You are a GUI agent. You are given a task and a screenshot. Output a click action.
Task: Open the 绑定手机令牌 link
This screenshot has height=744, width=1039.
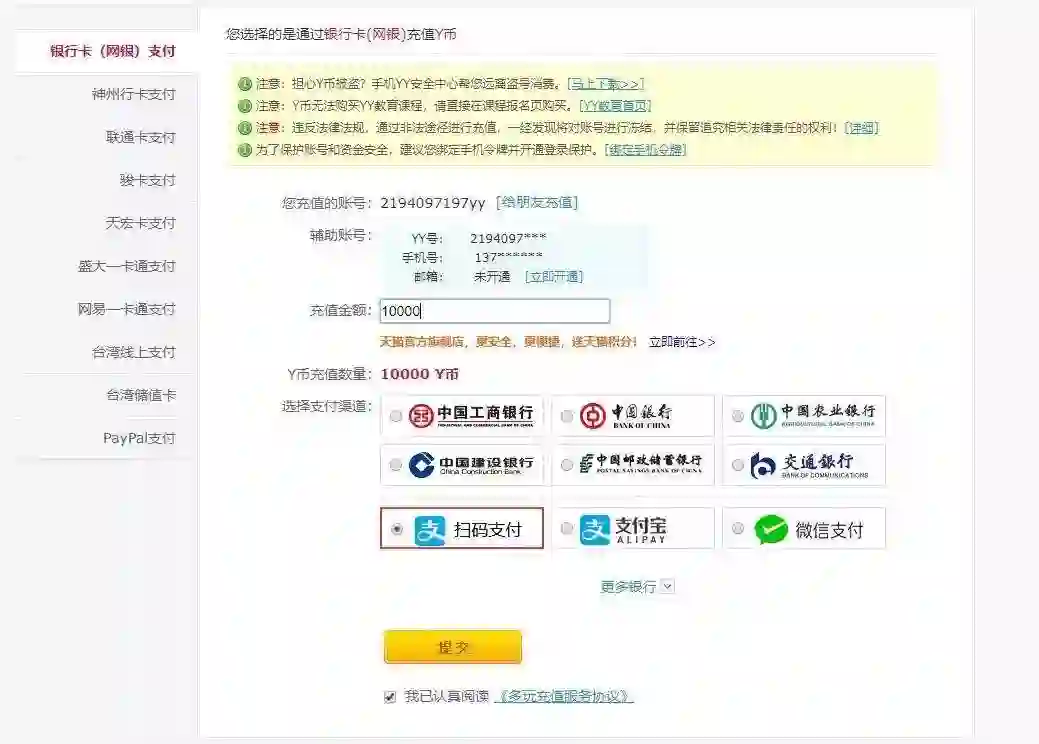tap(645, 150)
